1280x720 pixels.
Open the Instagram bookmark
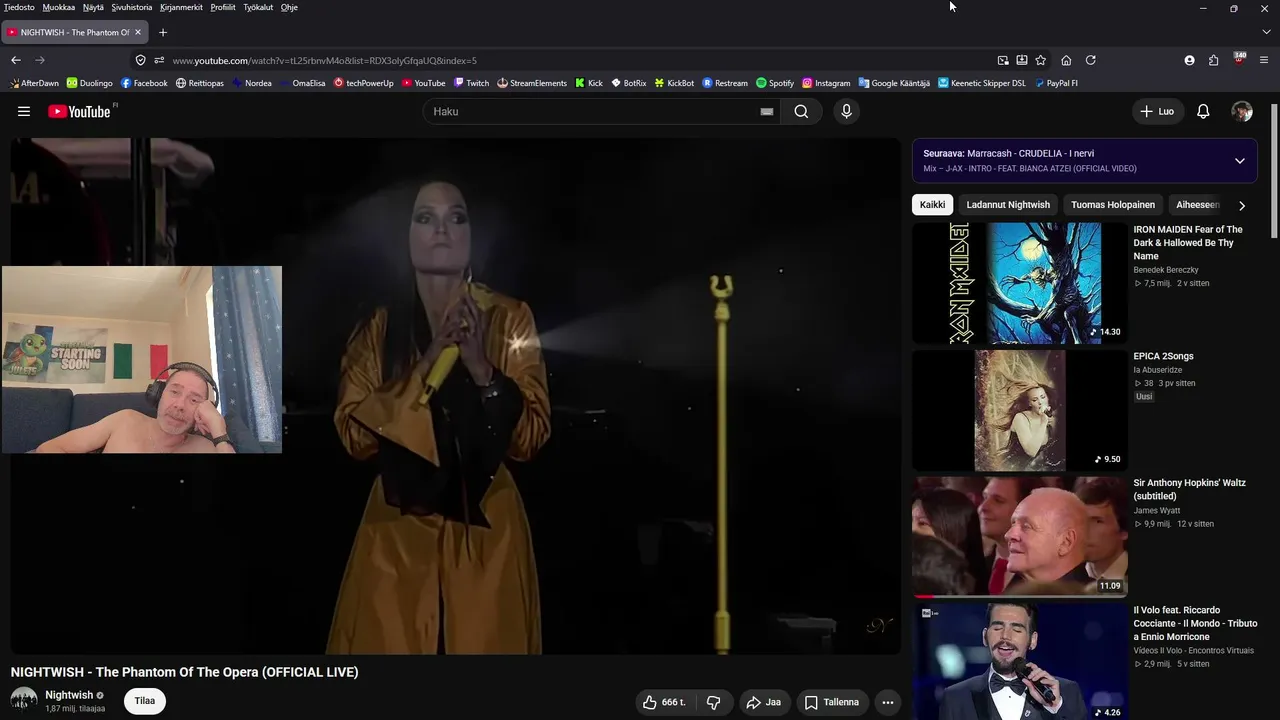(x=826, y=83)
